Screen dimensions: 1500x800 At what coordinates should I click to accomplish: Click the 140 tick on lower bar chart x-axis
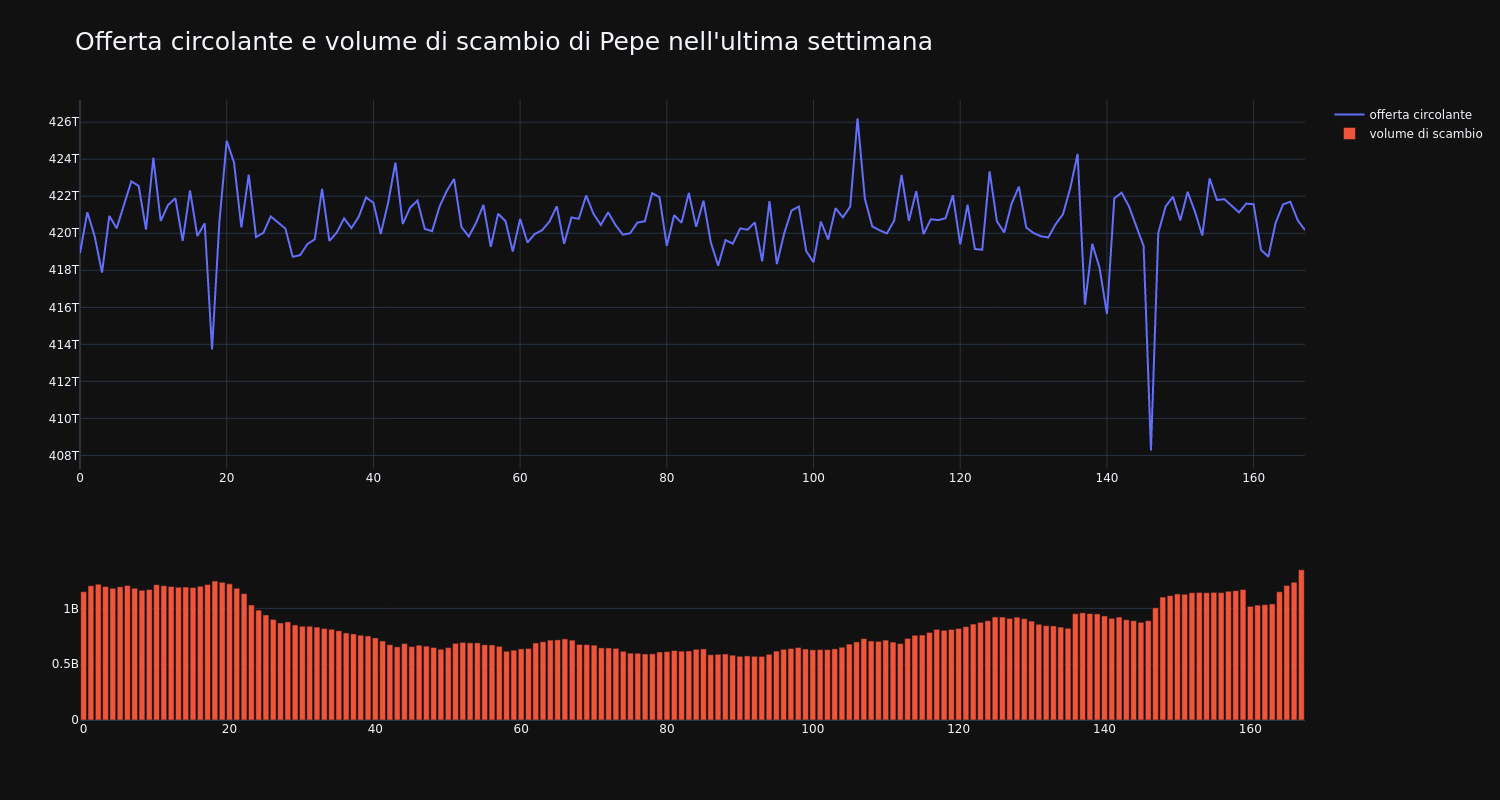1105,729
